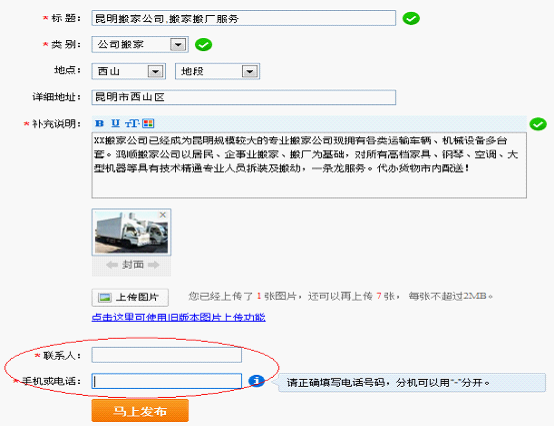Apply bold formatting in description toolbar
This screenshot has width=554, height=426.
(100, 123)
